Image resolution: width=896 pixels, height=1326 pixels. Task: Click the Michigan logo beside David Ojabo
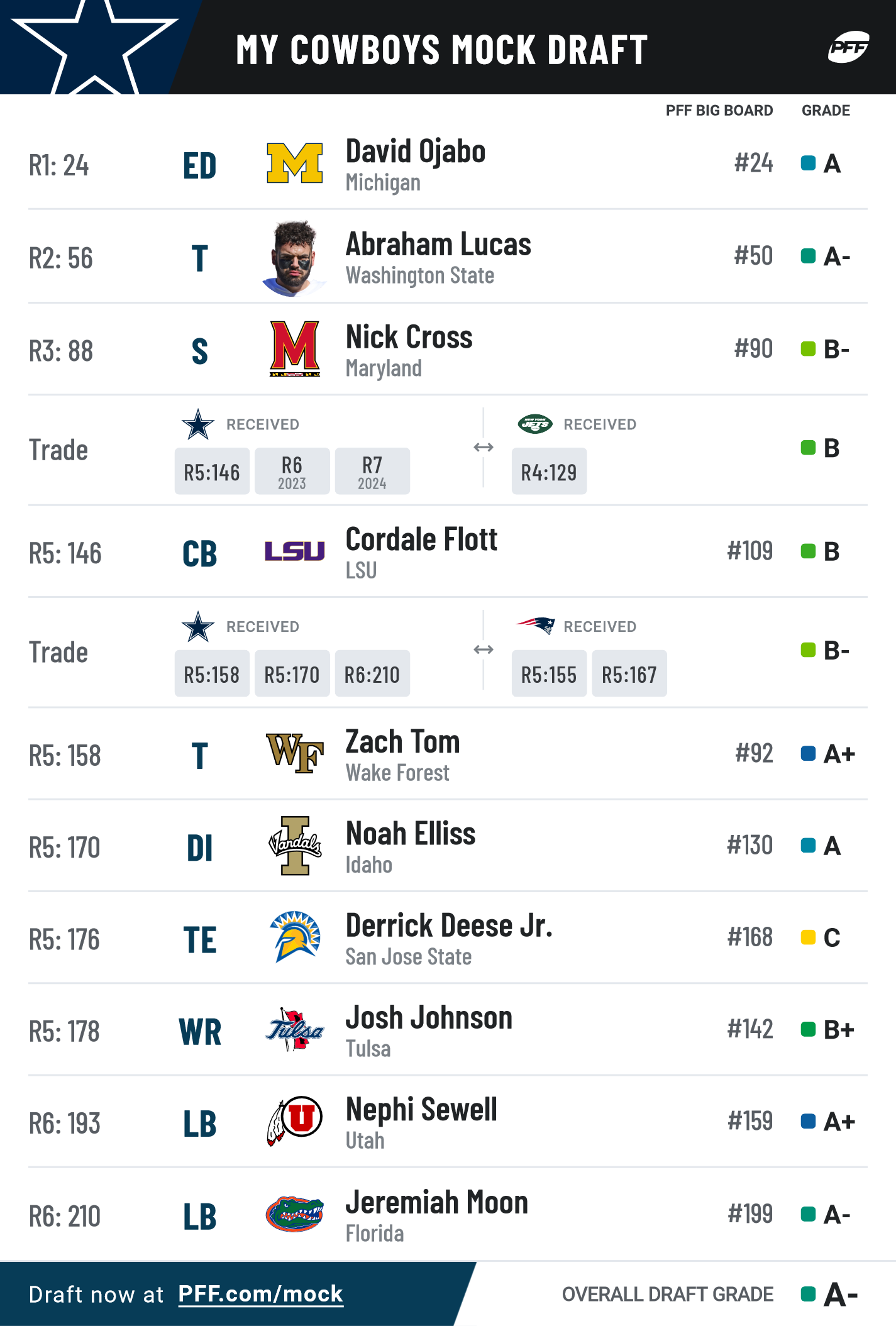click(x=295, y=163)
